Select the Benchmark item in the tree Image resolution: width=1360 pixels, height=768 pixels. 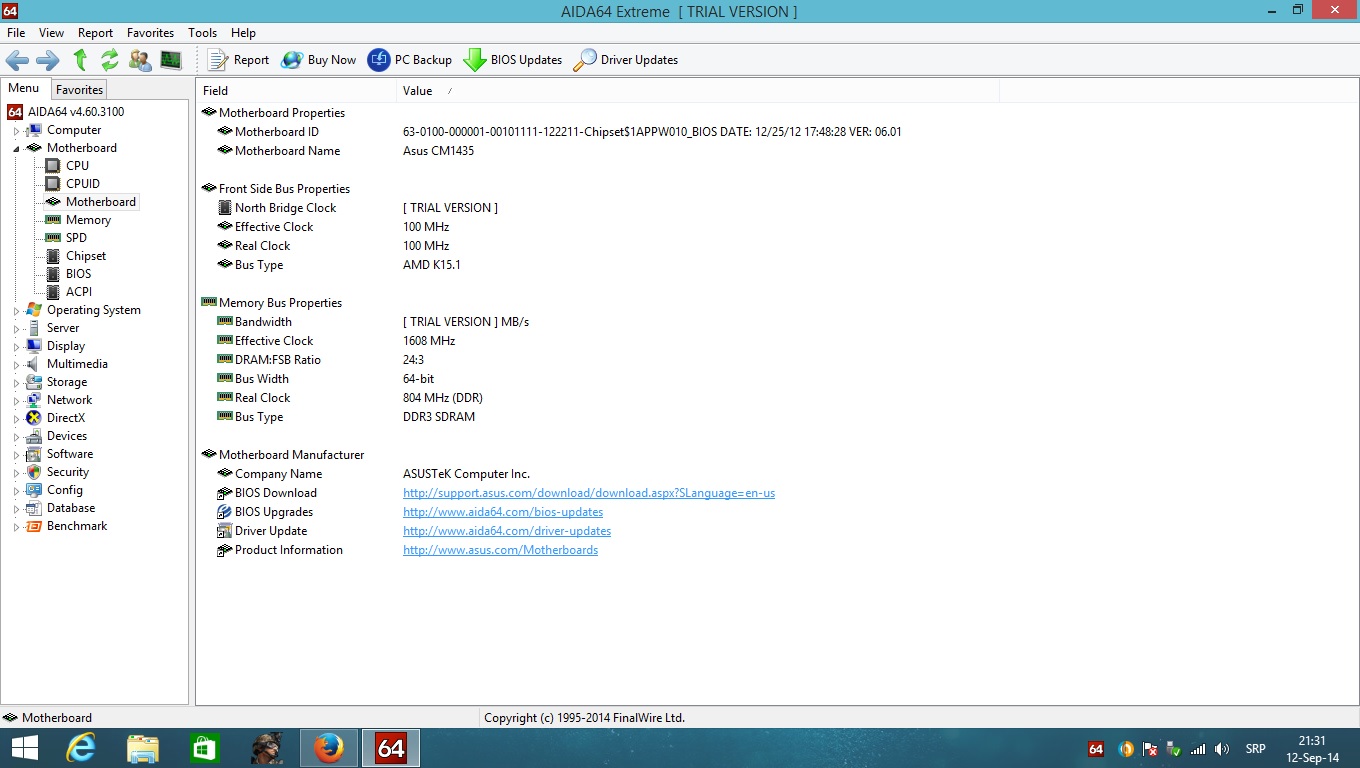77,526
